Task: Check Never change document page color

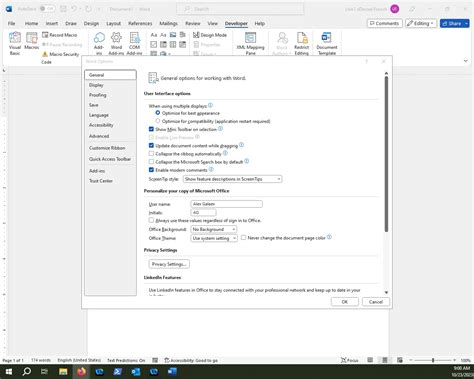Action: pyautogui.click(x=243, y=238)
